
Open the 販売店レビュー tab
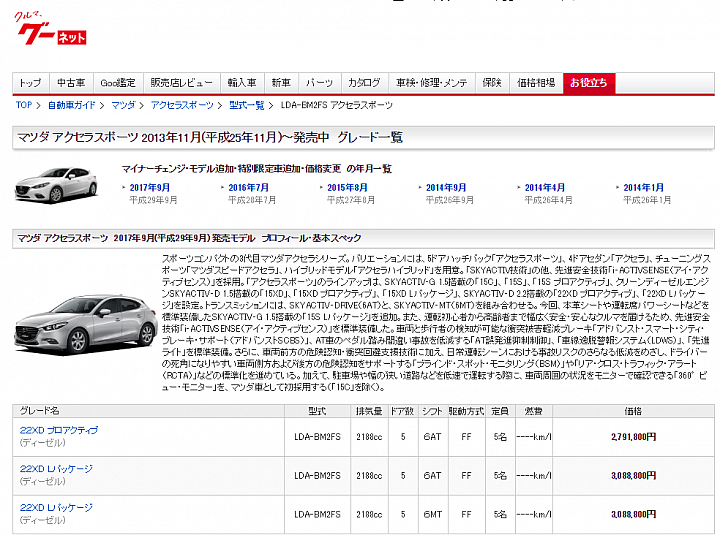coord(182,83)
